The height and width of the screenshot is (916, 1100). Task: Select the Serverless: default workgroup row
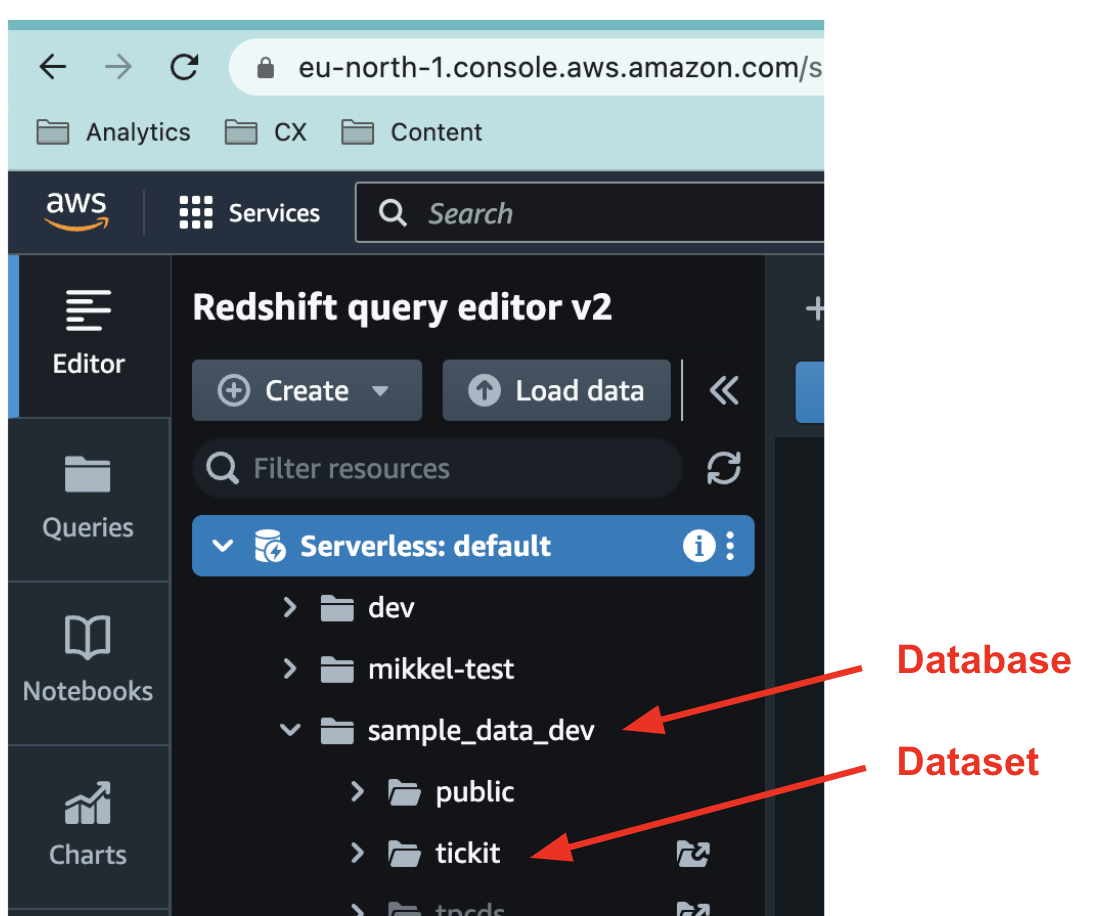tap(474, 546)
